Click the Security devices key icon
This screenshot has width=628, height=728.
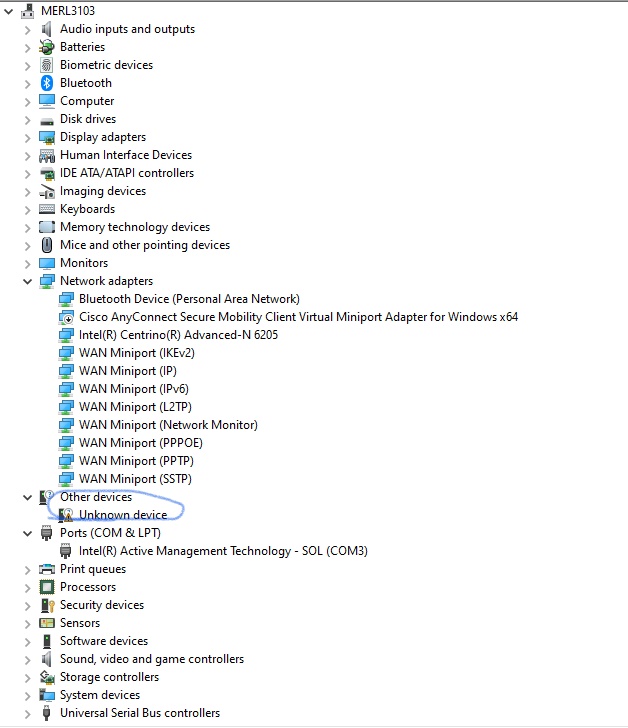pos(46,605)
